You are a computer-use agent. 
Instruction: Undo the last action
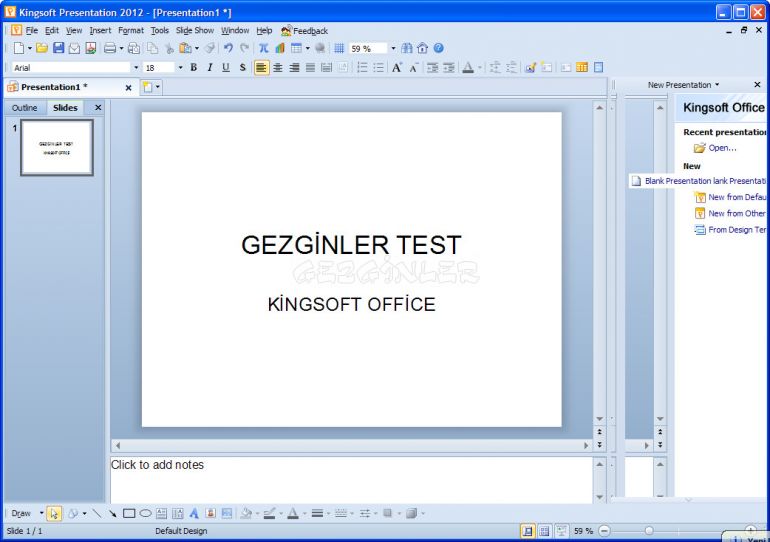pyautogui.click(x=228, y=48)
